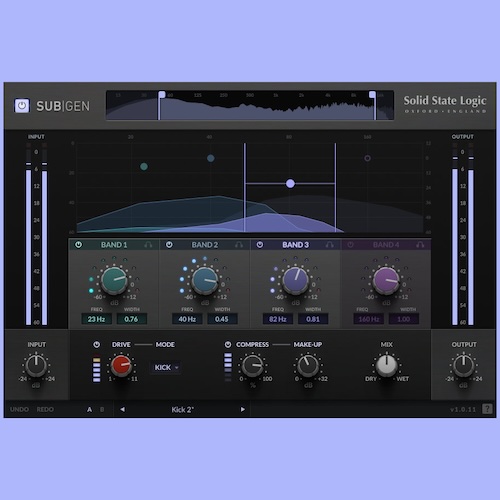
Task: Toggle the Compress section power button
Action: pos(228,344)
